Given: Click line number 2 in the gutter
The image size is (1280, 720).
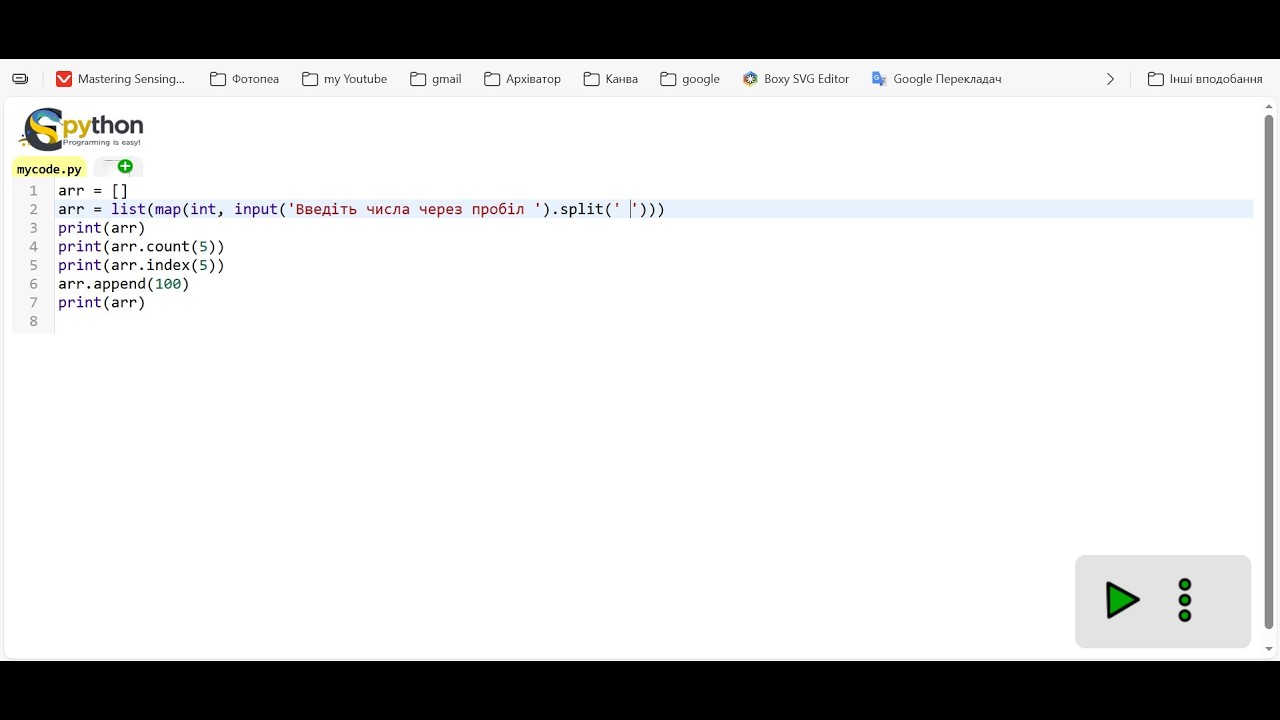Looking at the screenshot, I should 33,209.
